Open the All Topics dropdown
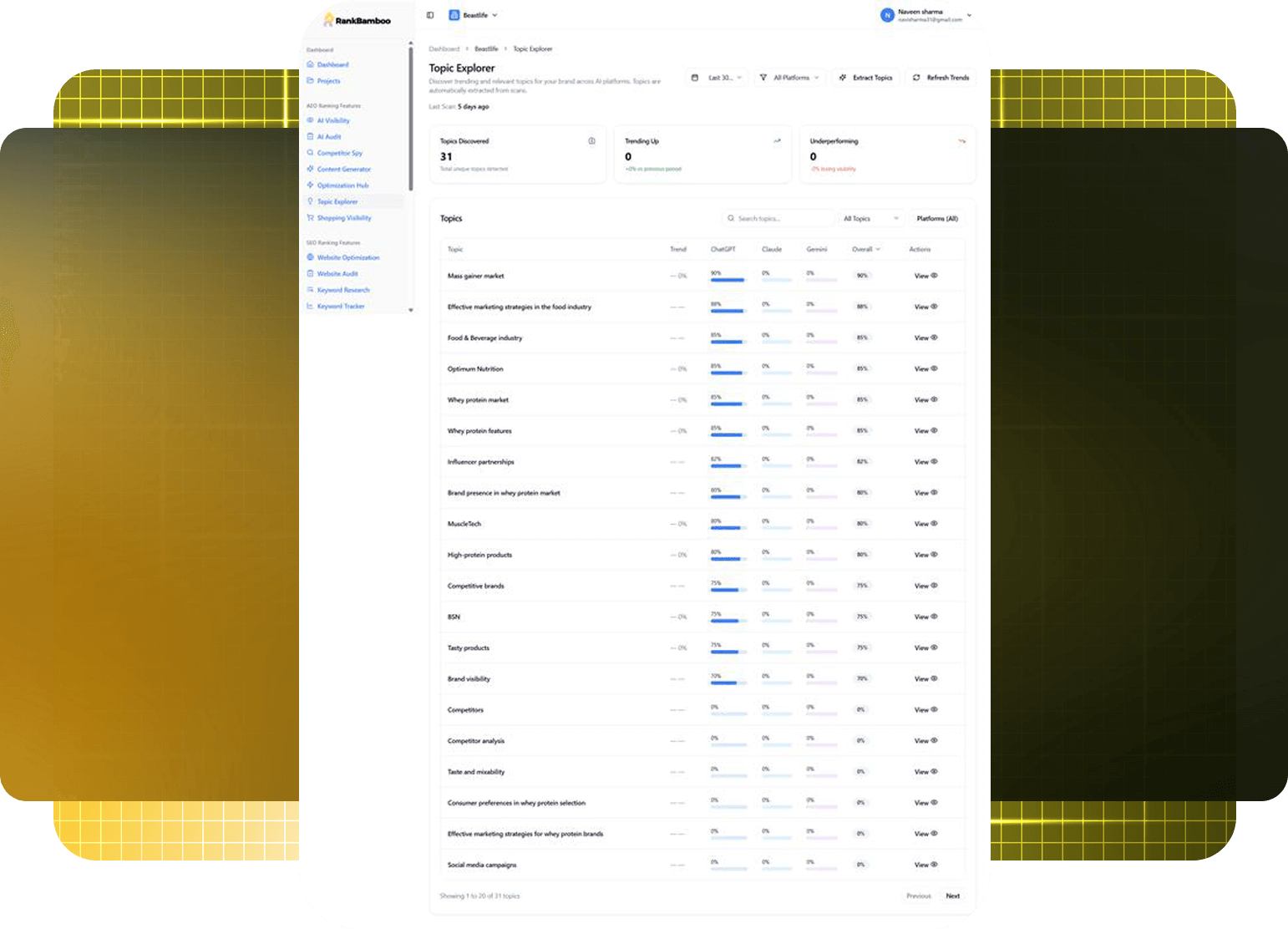The width and height of the screenshot is (1288, 929). tap(870, 219)
